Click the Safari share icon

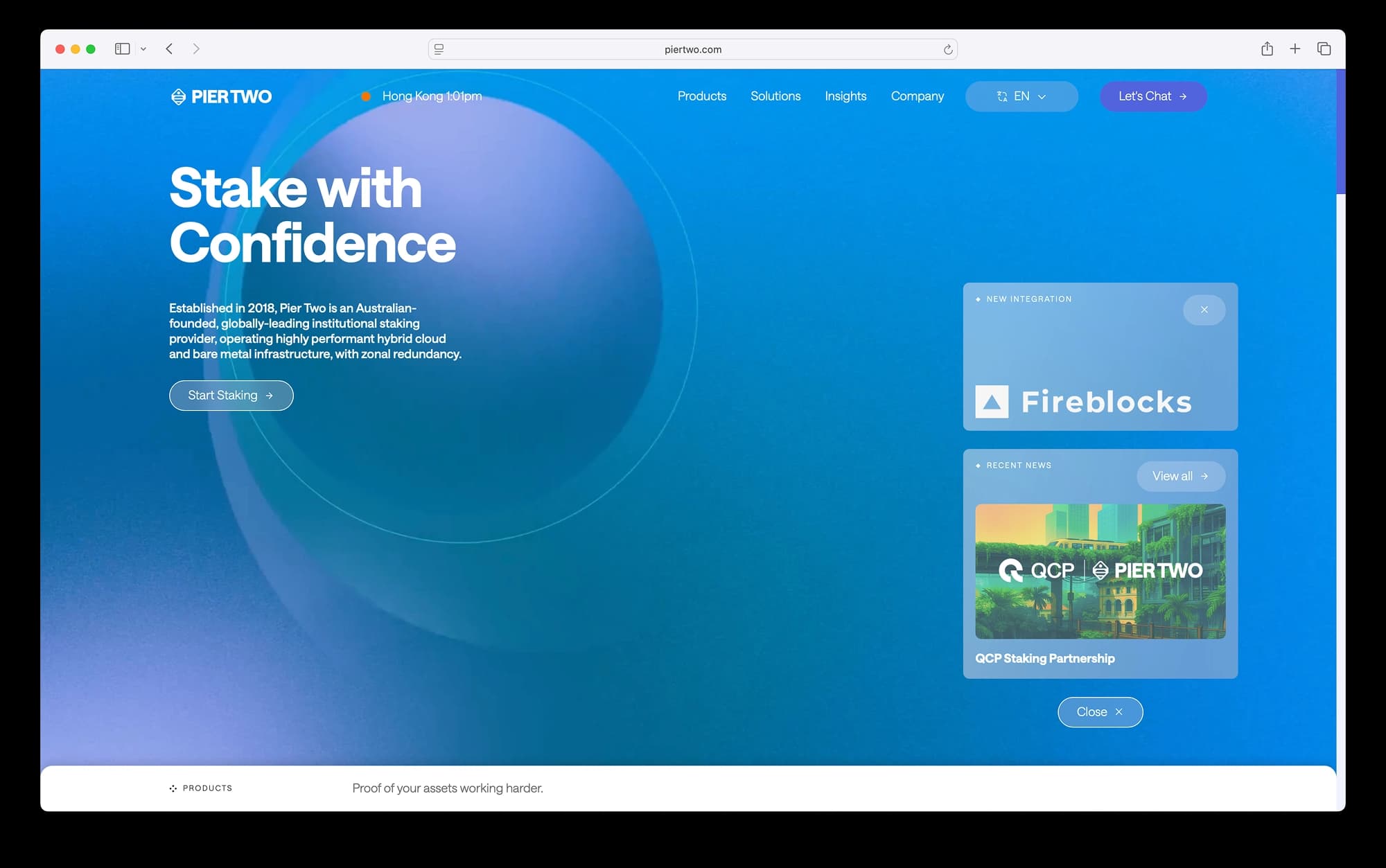coord(1267,49)
